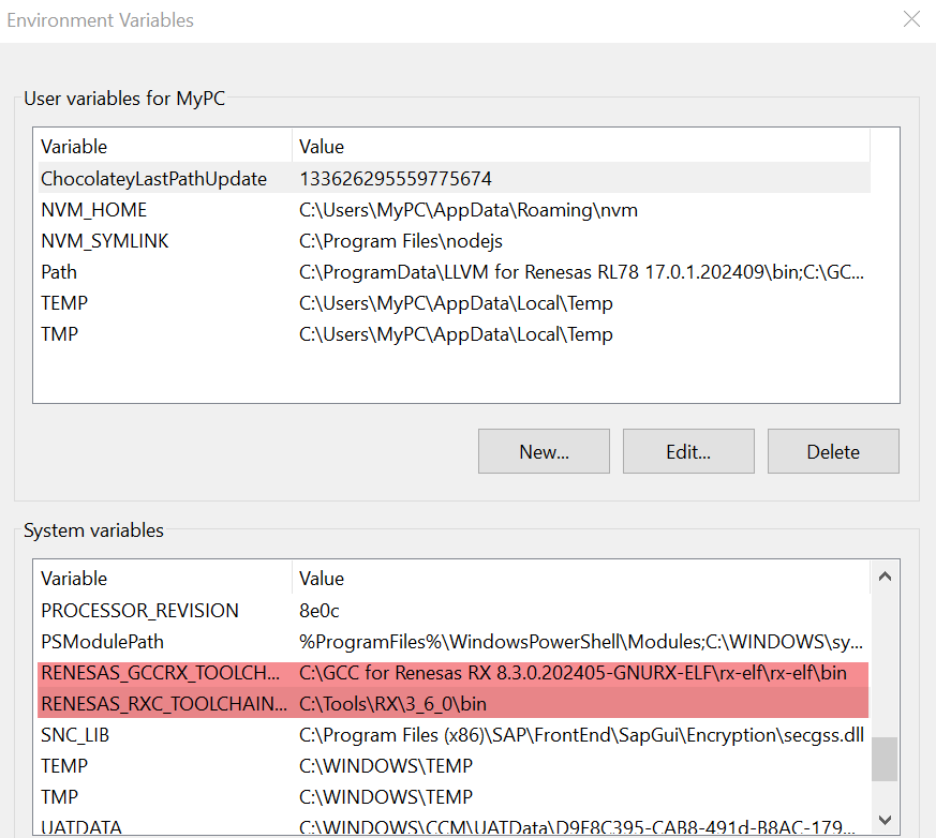Click the system variables scroll up arrow
Image resolution: width=936 pixels, height=839 pixels.
point(885,576)
